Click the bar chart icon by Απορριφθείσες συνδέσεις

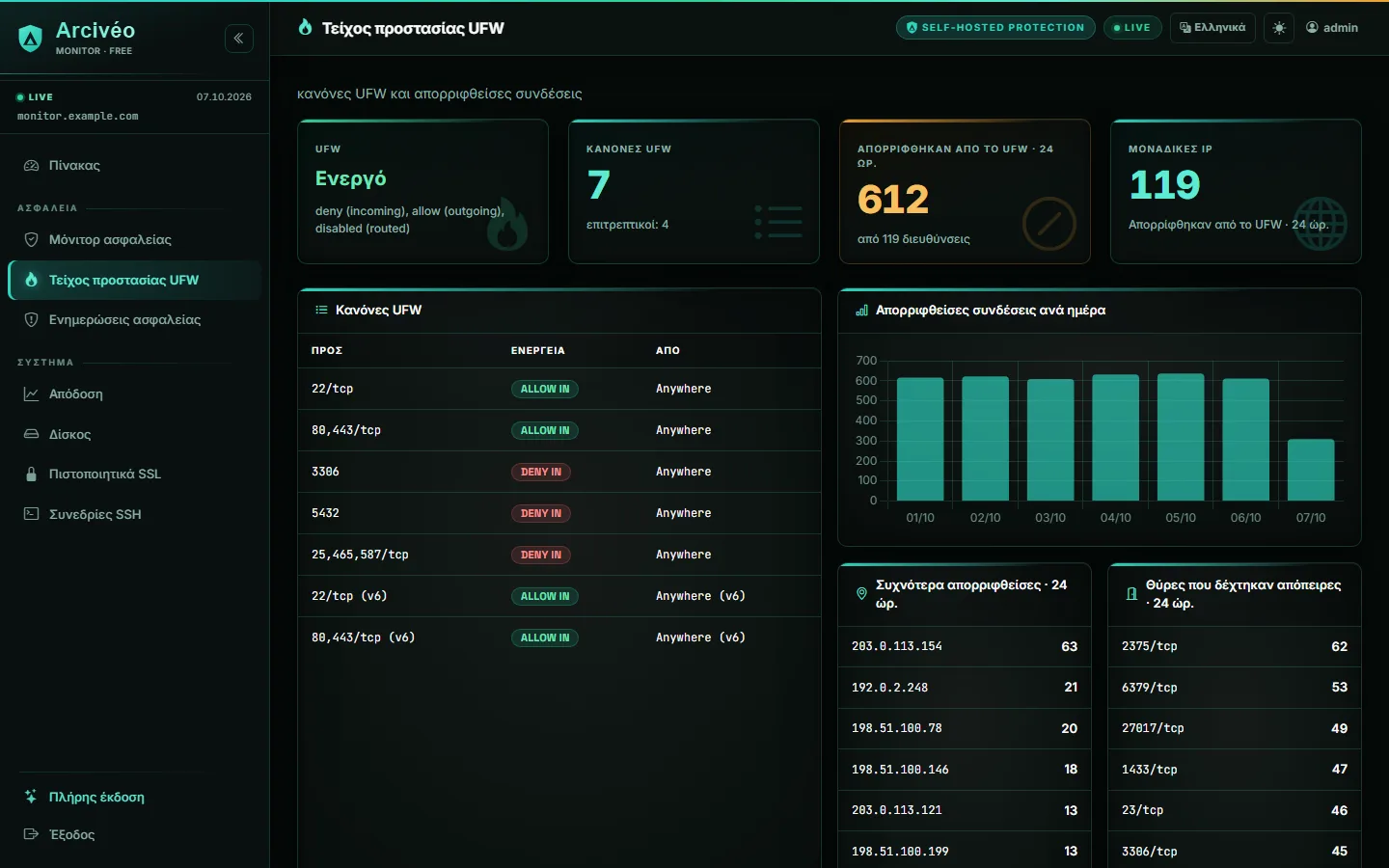click(x=861, y=311)
